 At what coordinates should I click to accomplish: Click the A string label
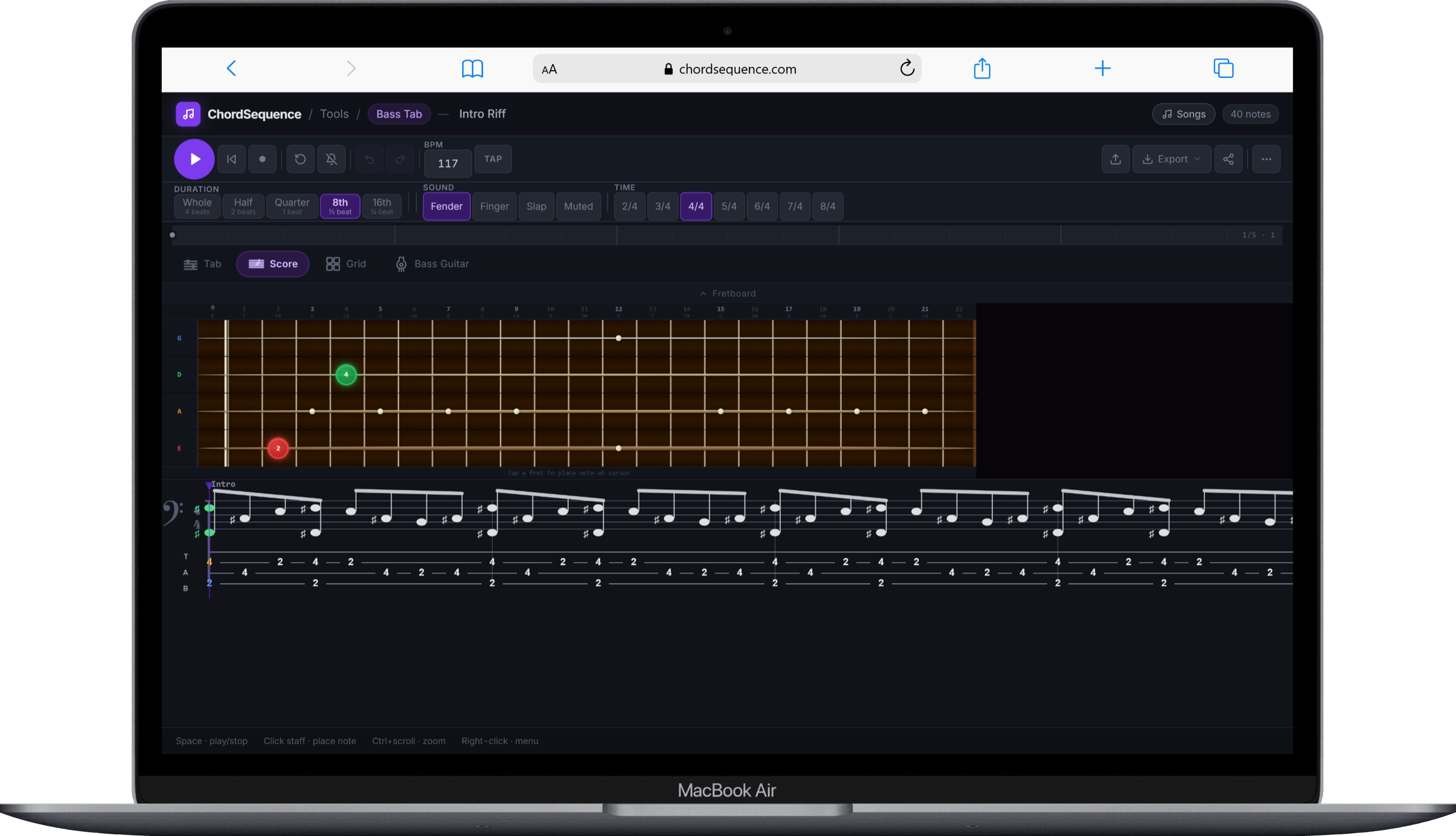coord(179,411)
